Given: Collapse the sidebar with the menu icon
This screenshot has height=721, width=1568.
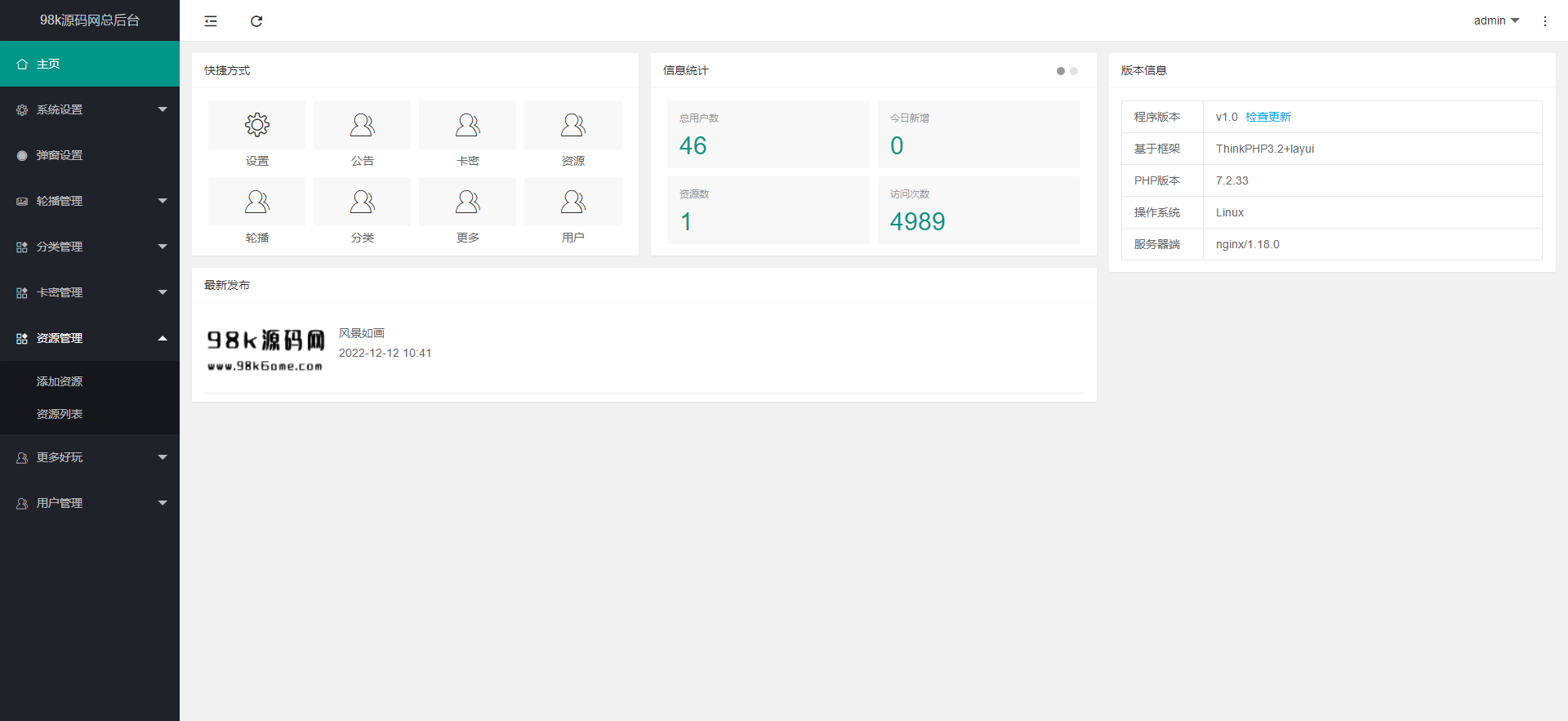Looking at the screenshot, I should coord(211,21).
